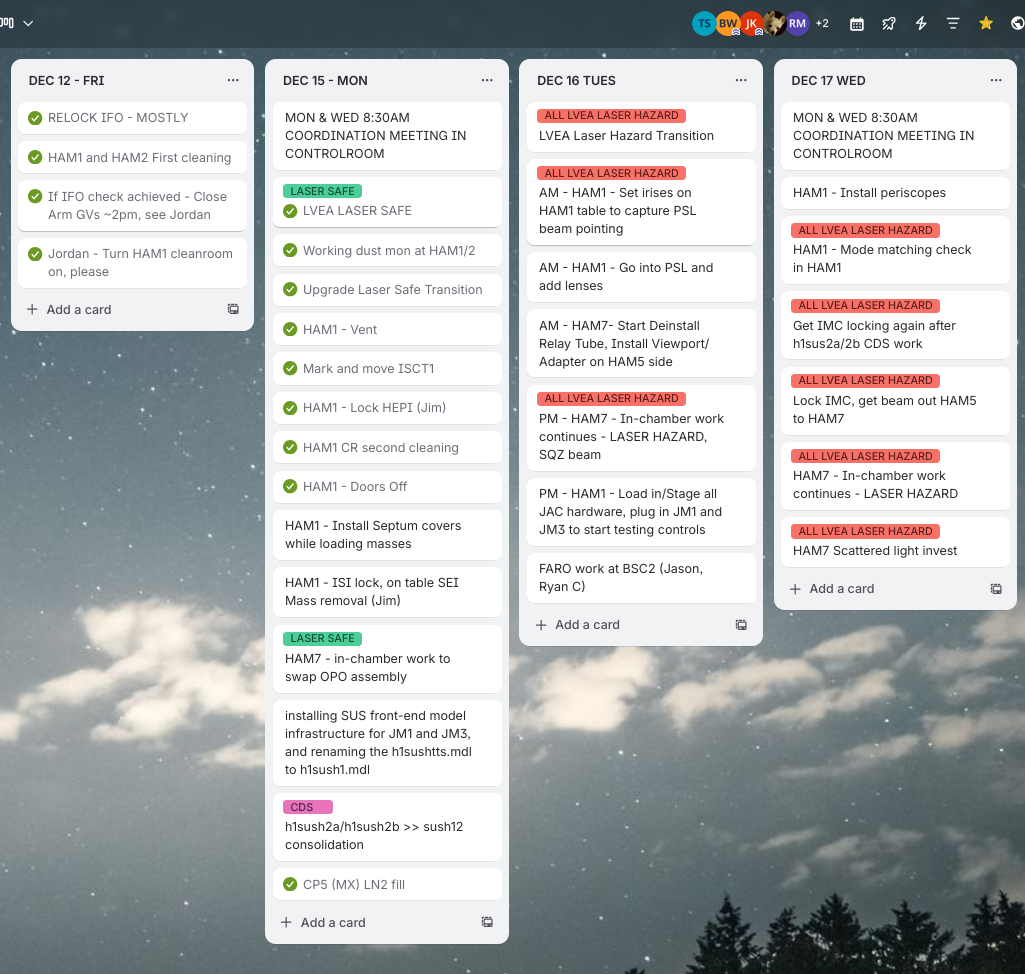Screen dimensions: 1025x974
Task: Click the TS member avatar
Action: [704, 23]
